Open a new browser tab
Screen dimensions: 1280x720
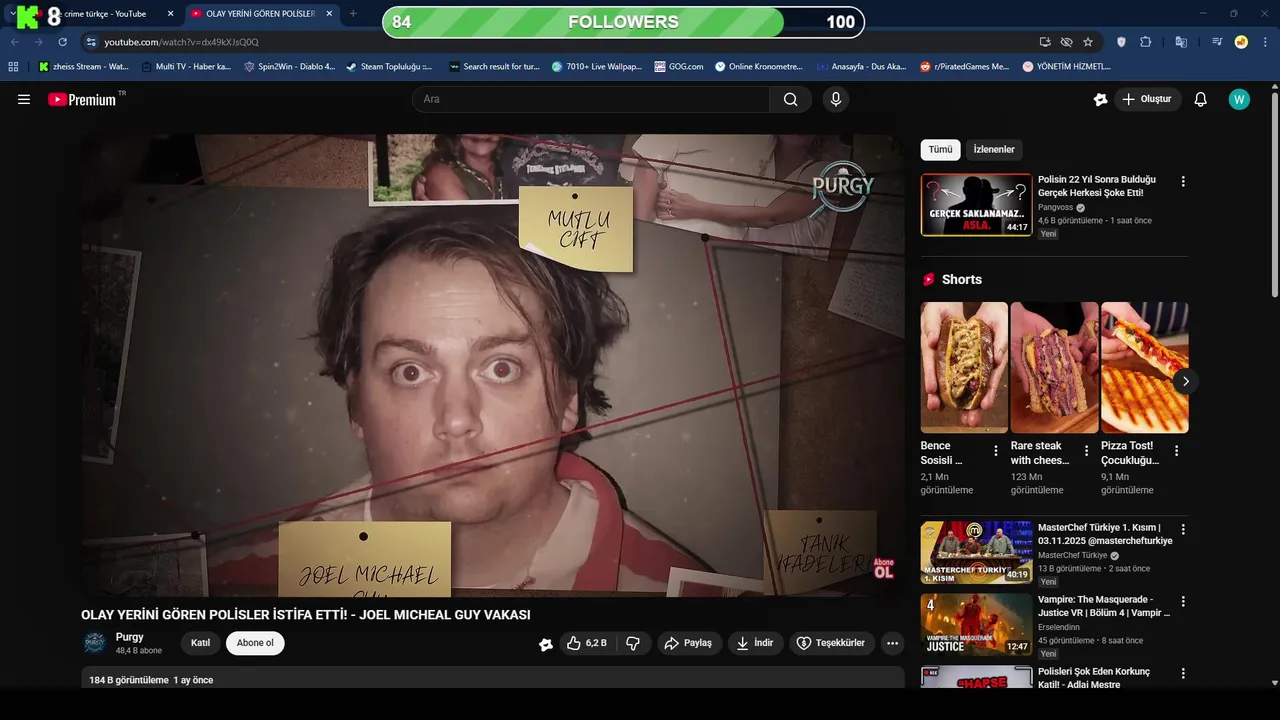pos(352,14)
